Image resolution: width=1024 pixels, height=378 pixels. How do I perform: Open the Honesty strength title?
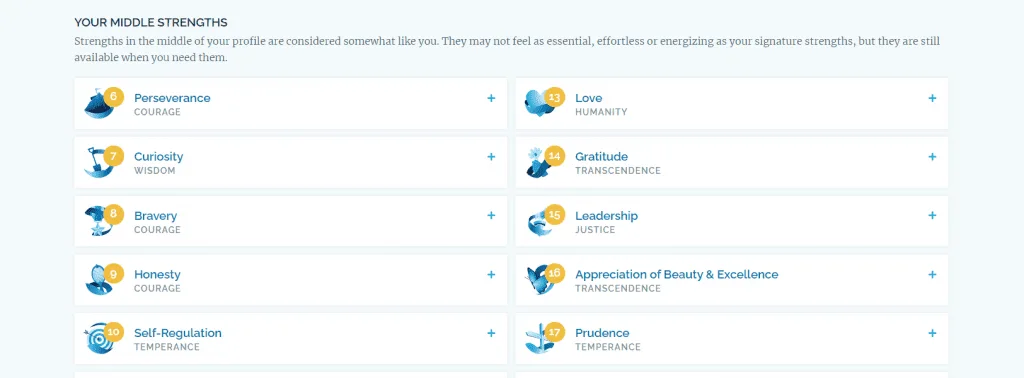(x=157, y=274)
